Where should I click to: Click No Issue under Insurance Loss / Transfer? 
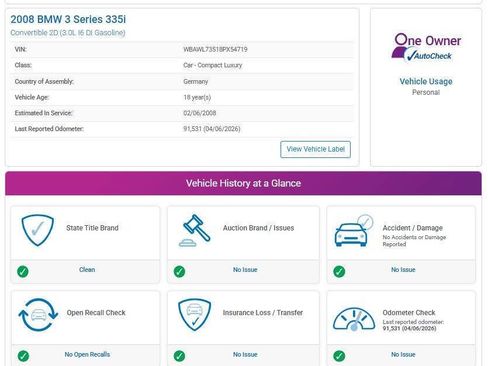pos(245,354)
